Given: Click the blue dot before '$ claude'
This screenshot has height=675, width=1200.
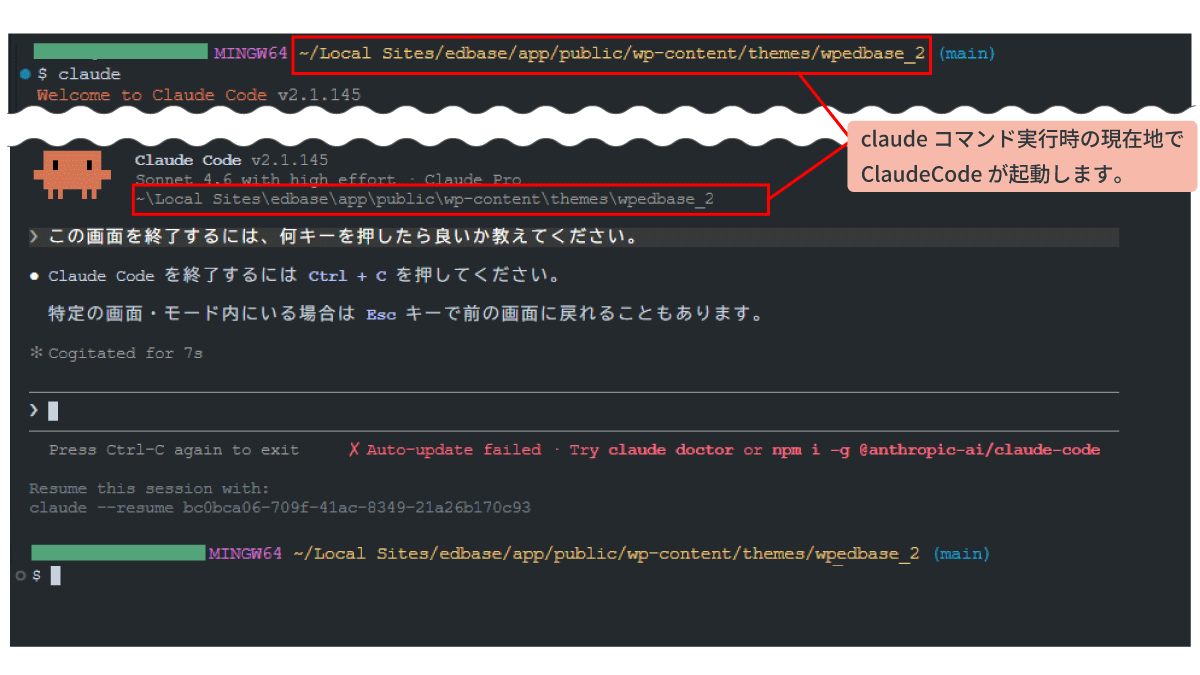Looking at the screenshot, I should click(x=24, y=74).
